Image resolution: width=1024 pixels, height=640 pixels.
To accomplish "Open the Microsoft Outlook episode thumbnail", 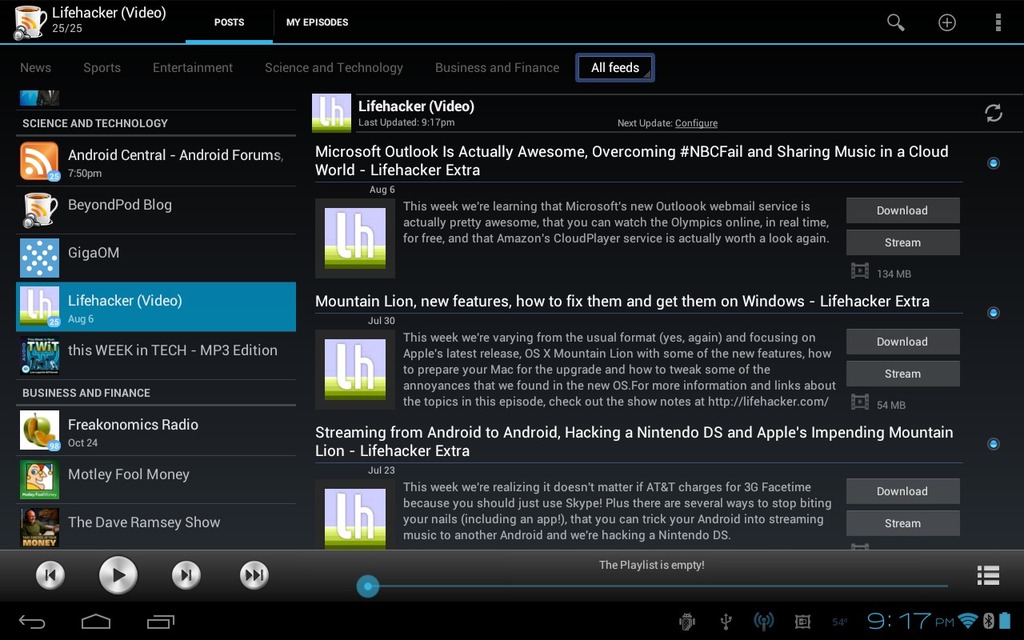I will (355, 238).
